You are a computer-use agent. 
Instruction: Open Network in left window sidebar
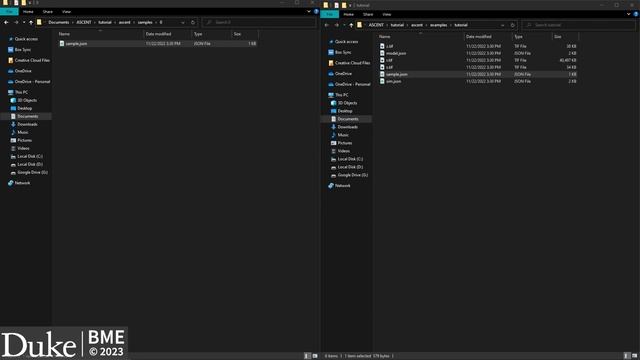pyautogui.click(x=22, y=183)
